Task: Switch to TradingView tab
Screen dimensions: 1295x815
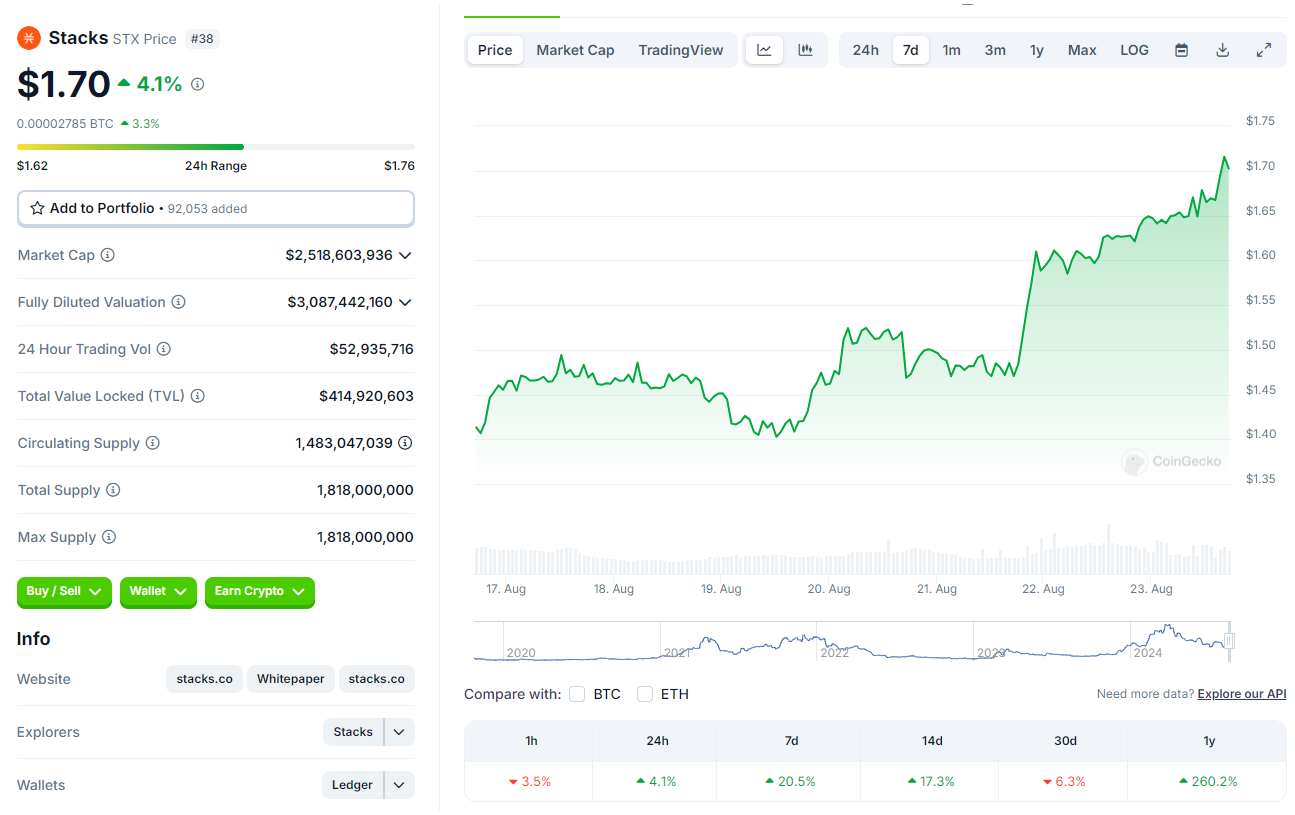Action: (x=680, y=50)
